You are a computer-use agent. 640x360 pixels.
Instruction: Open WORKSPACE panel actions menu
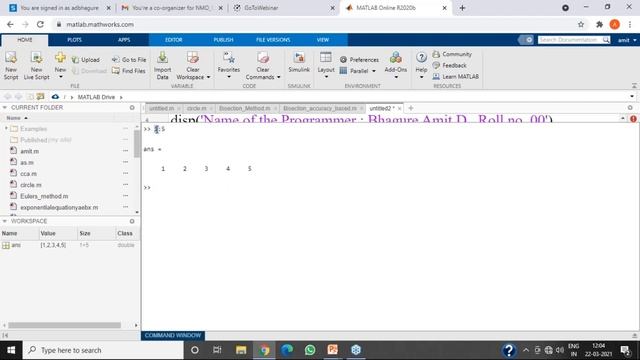[x=132, y=221]
